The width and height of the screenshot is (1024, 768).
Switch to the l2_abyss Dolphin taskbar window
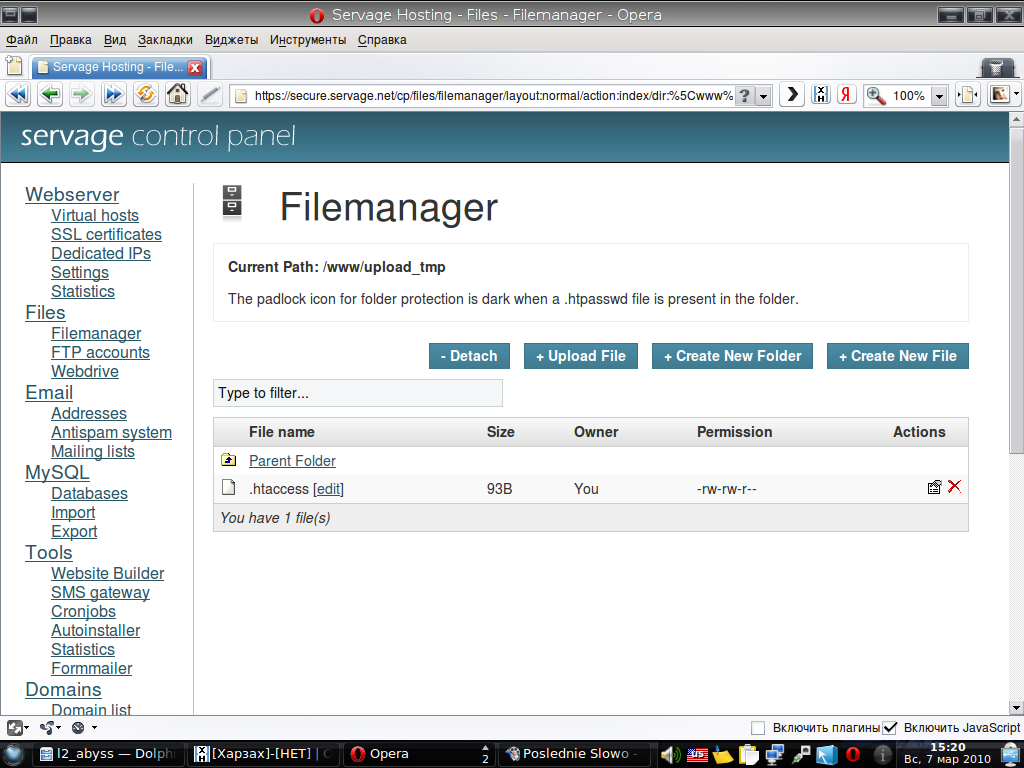108,754
